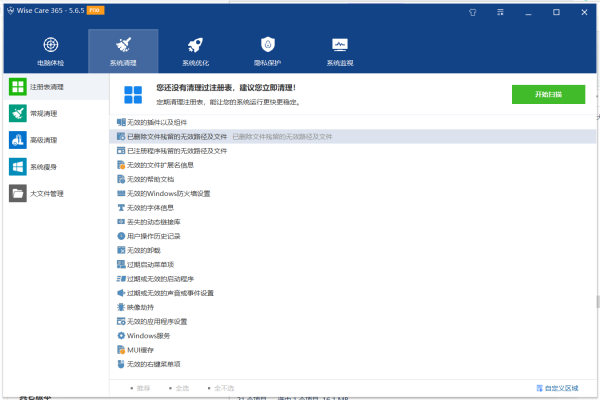Maximize the Wise Care 365 window

[x=556, y=12]
